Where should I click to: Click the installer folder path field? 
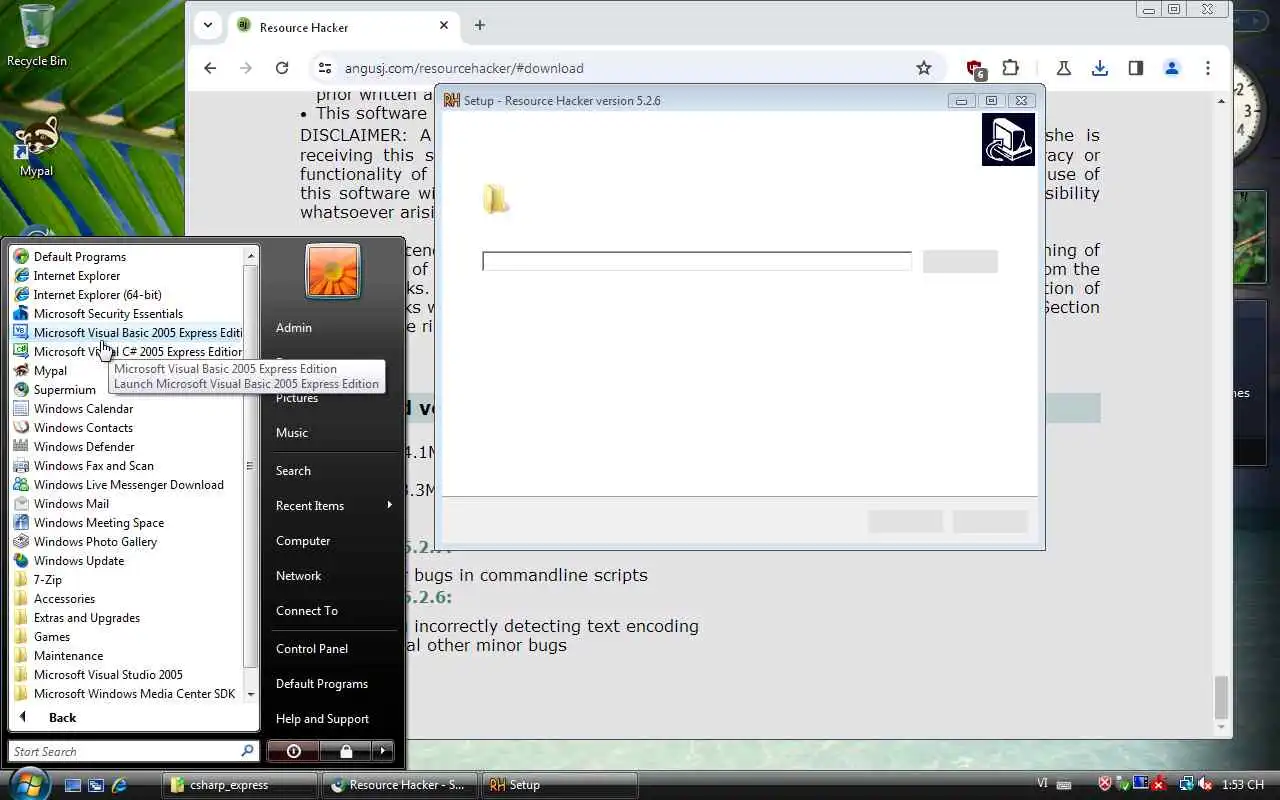tap(697, 261)
